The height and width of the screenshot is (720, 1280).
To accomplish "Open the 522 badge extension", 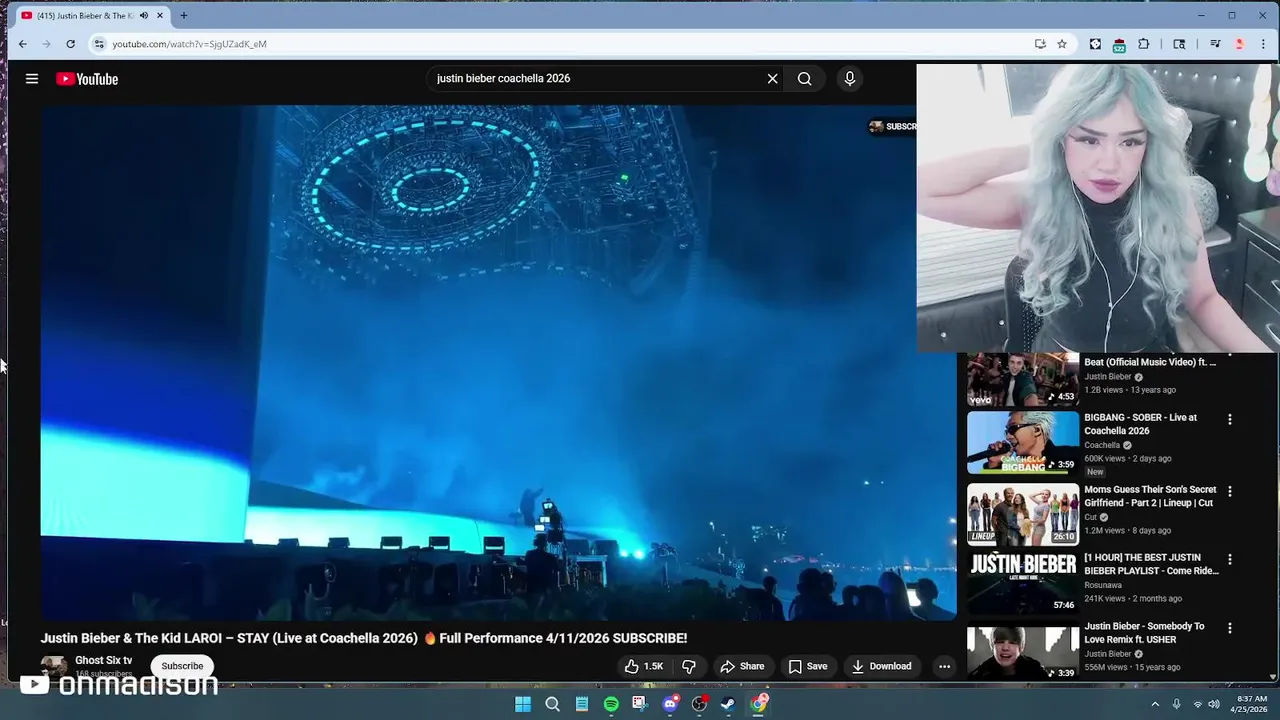I will pyautogui.click(x=1119, y=45).
